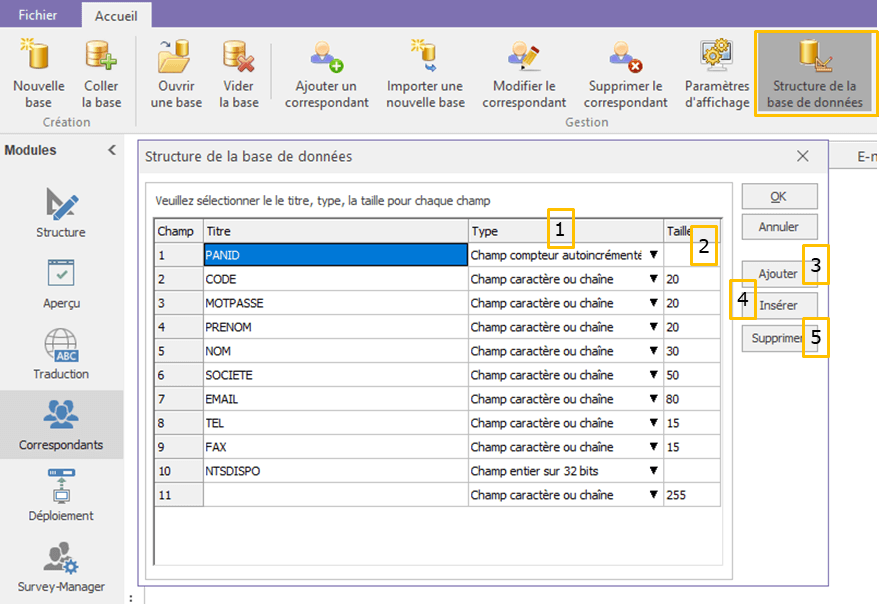
Task: Click the Insérer button
Action: (x=779, y=305)
